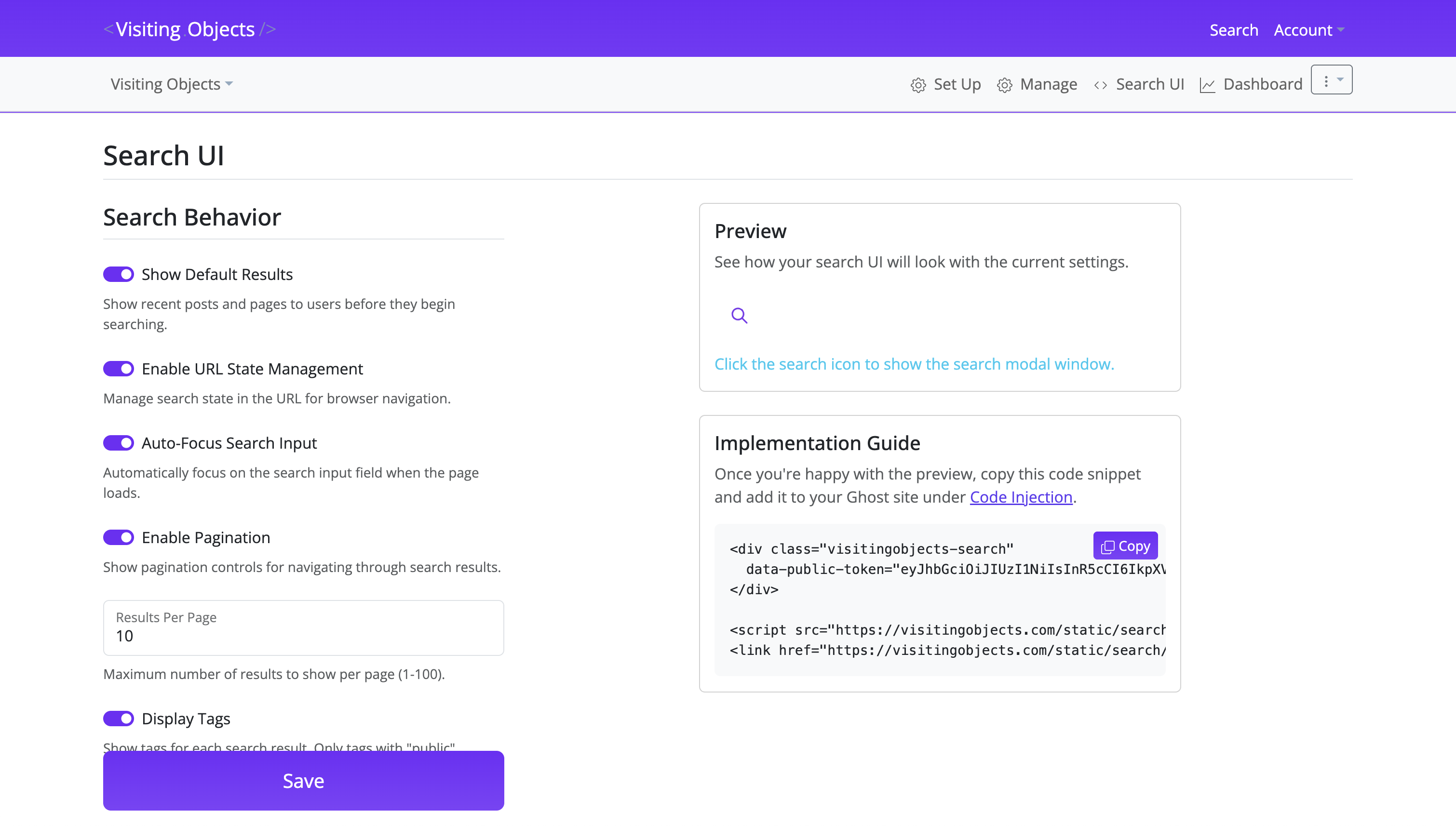1456x826 pixels.
Task: Turn off Enable URL State Management
Action: click(x=118, y=369)
